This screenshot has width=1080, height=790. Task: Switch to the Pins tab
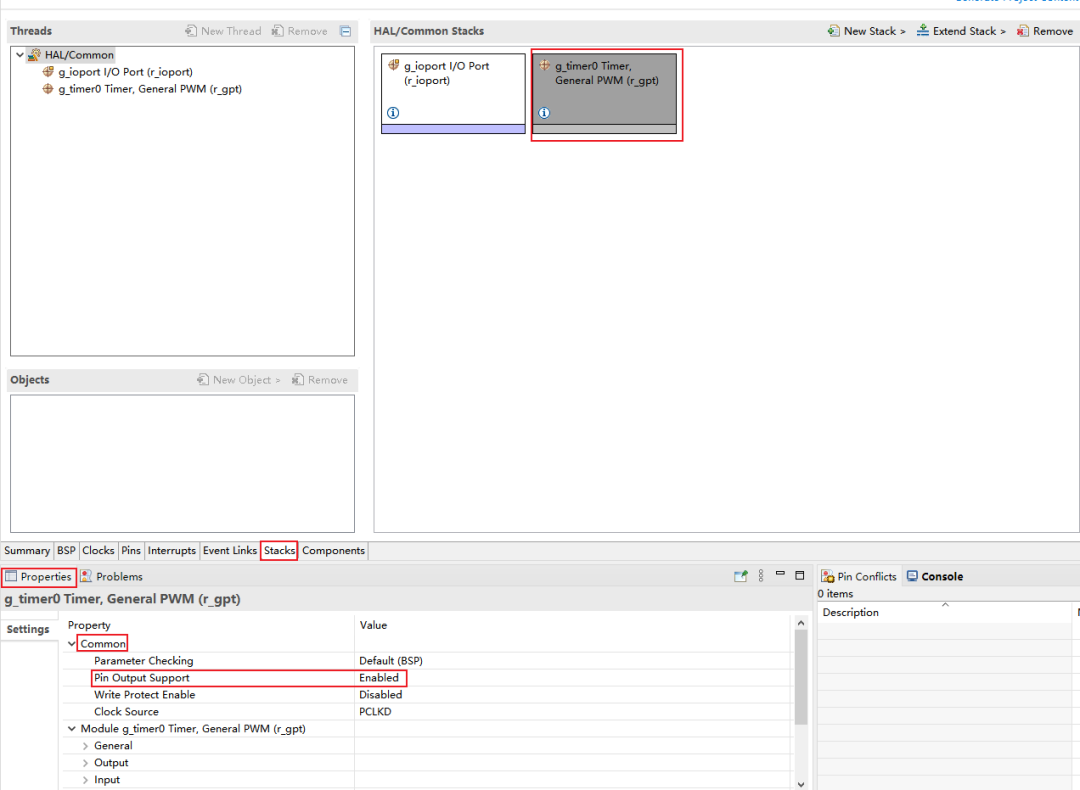click(x=131, y=550)
